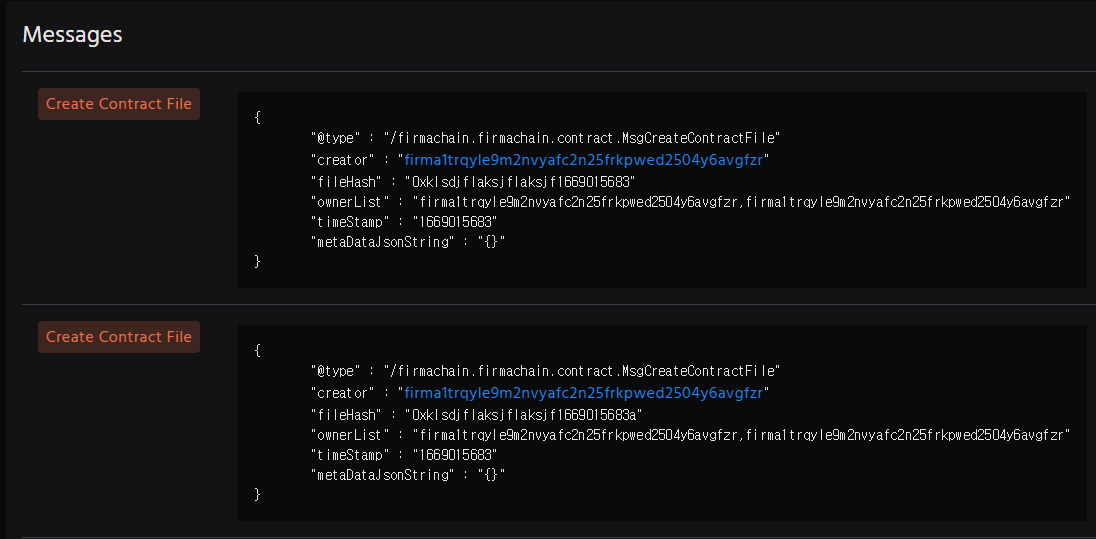Click timeStamp value in bottom message
The image size is (1096, 539).
pos(454,454)
